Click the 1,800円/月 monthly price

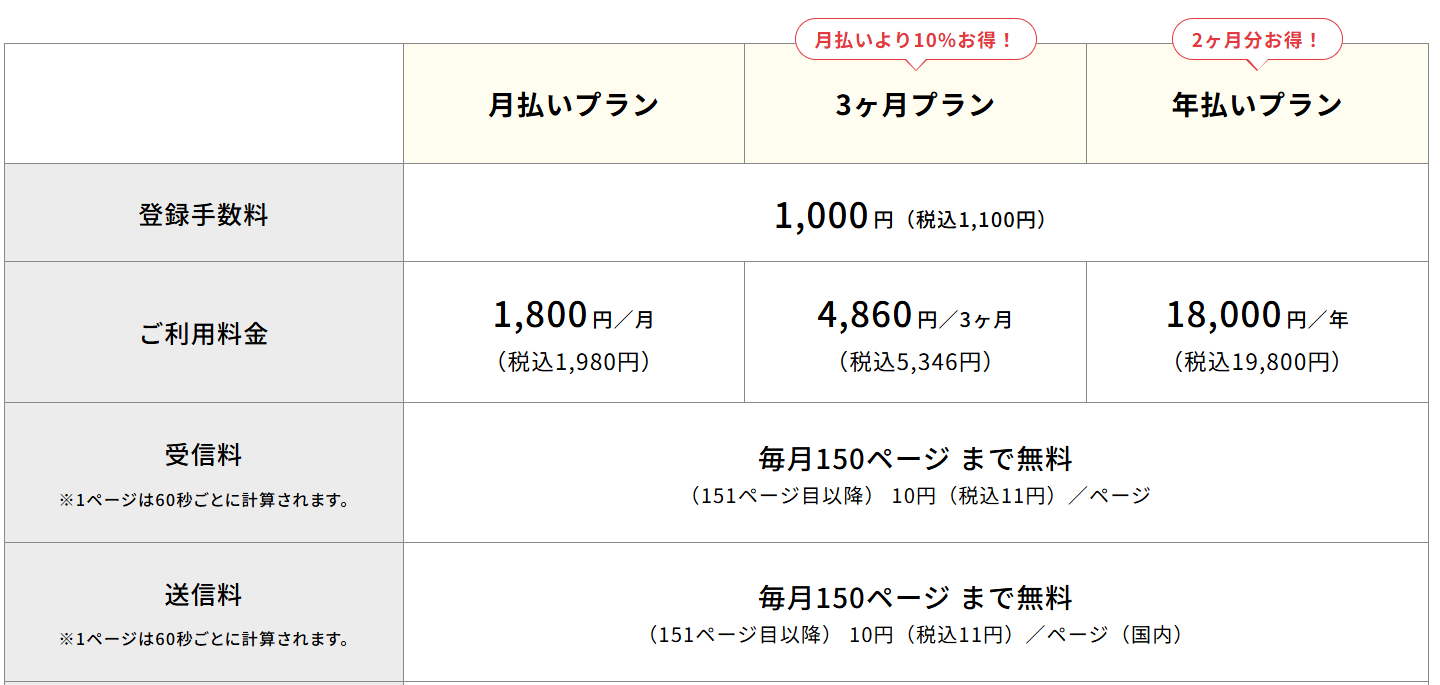573,316
